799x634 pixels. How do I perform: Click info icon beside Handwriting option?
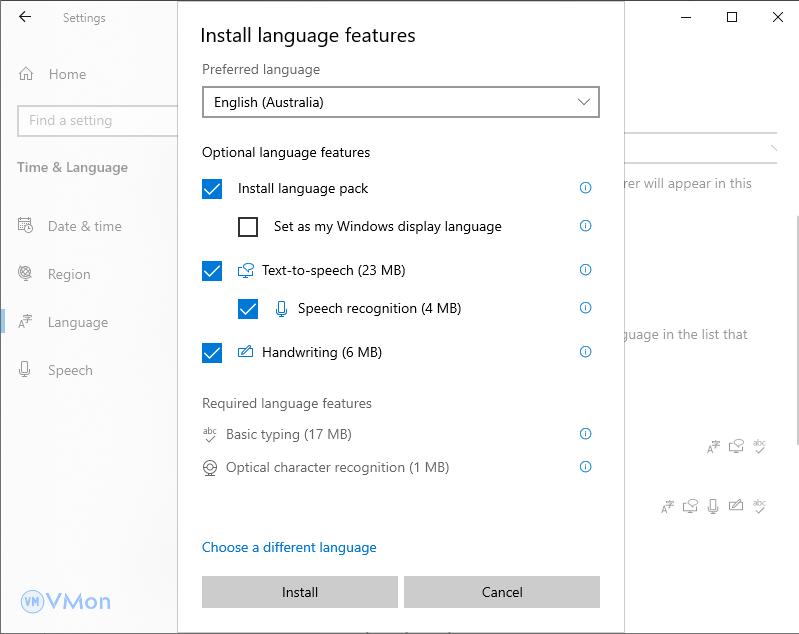click(586, 352)
